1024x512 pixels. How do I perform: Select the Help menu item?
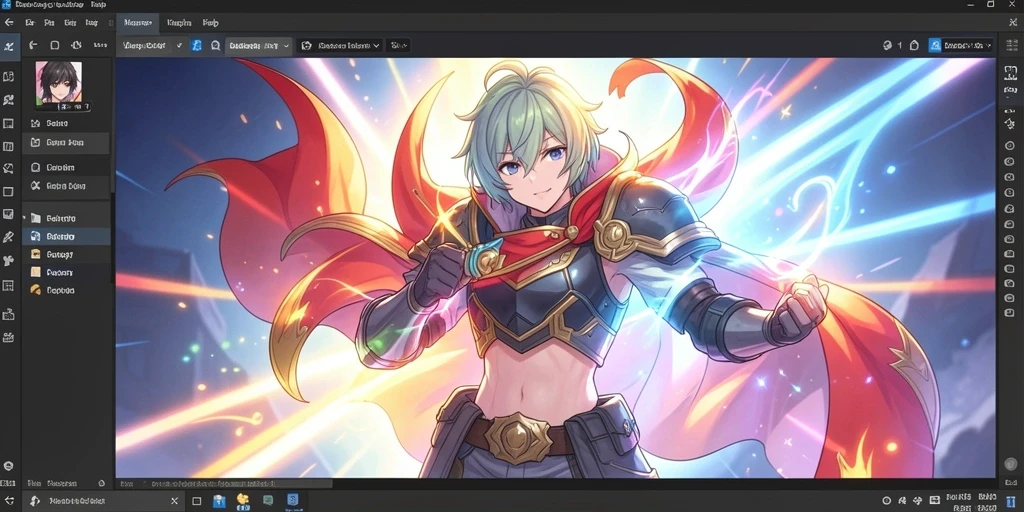[x=210, y=22]
